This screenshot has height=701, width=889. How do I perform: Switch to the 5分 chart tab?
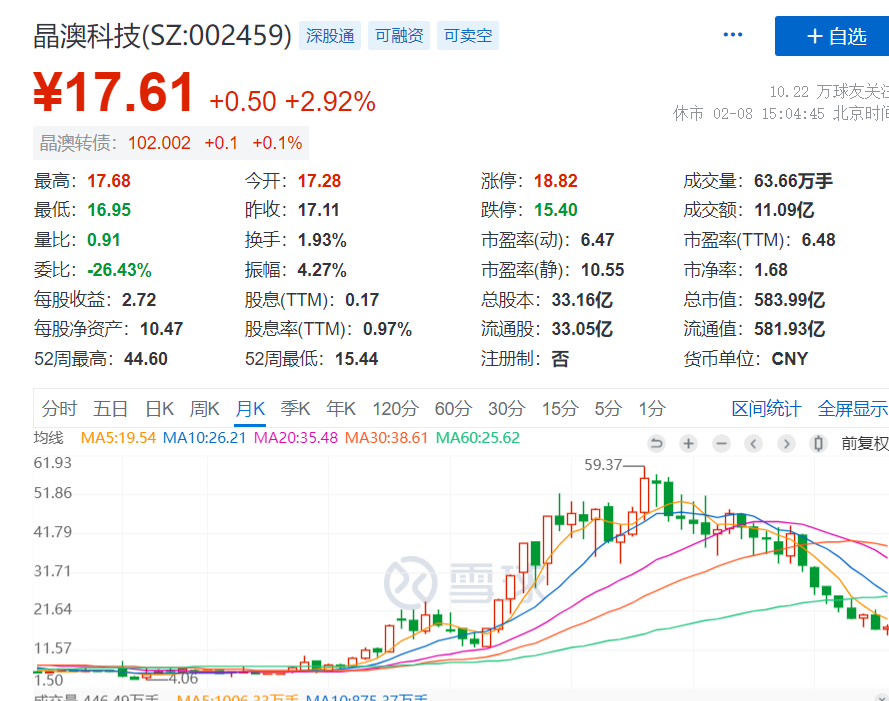tap(608, 408)
